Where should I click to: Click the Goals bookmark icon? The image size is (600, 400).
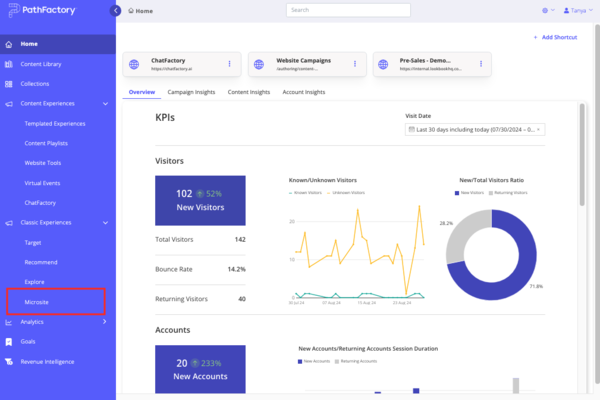[9, 342]
